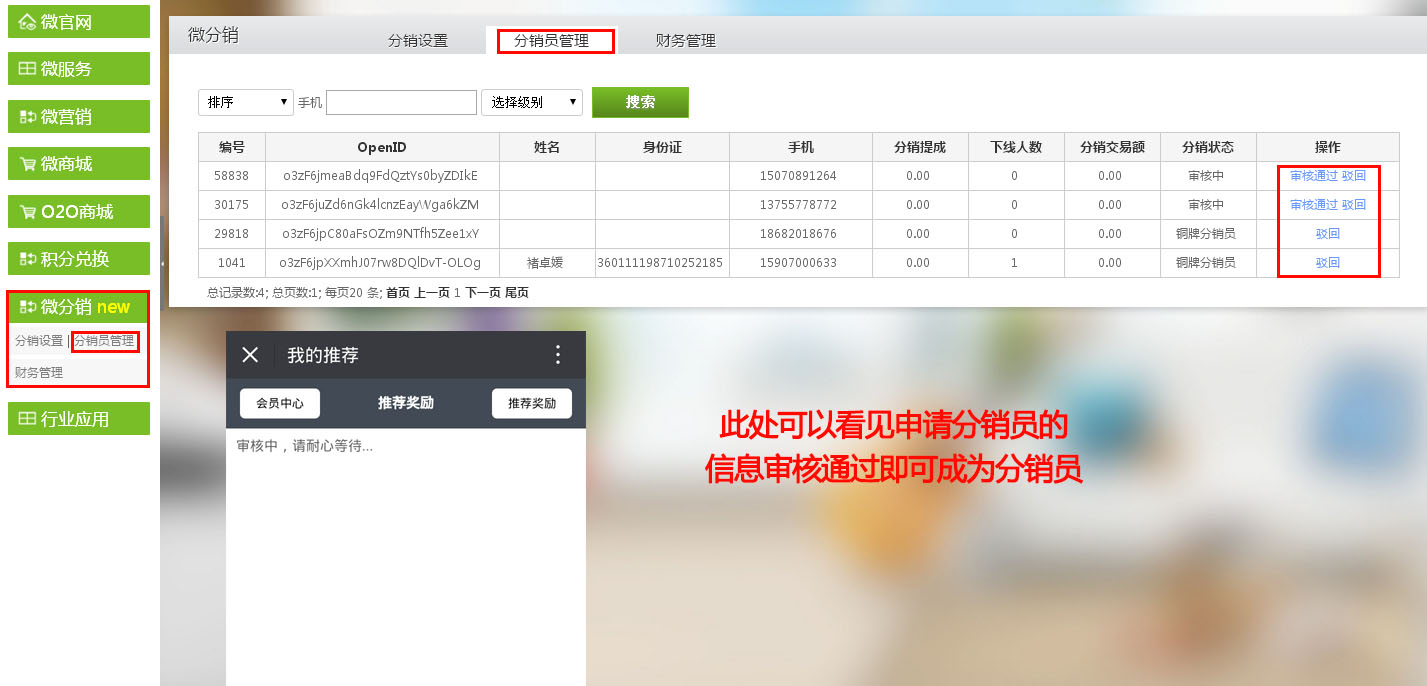Click 审核通过 for record 58838
1427x686 pixels.
tap(1313, 176)
